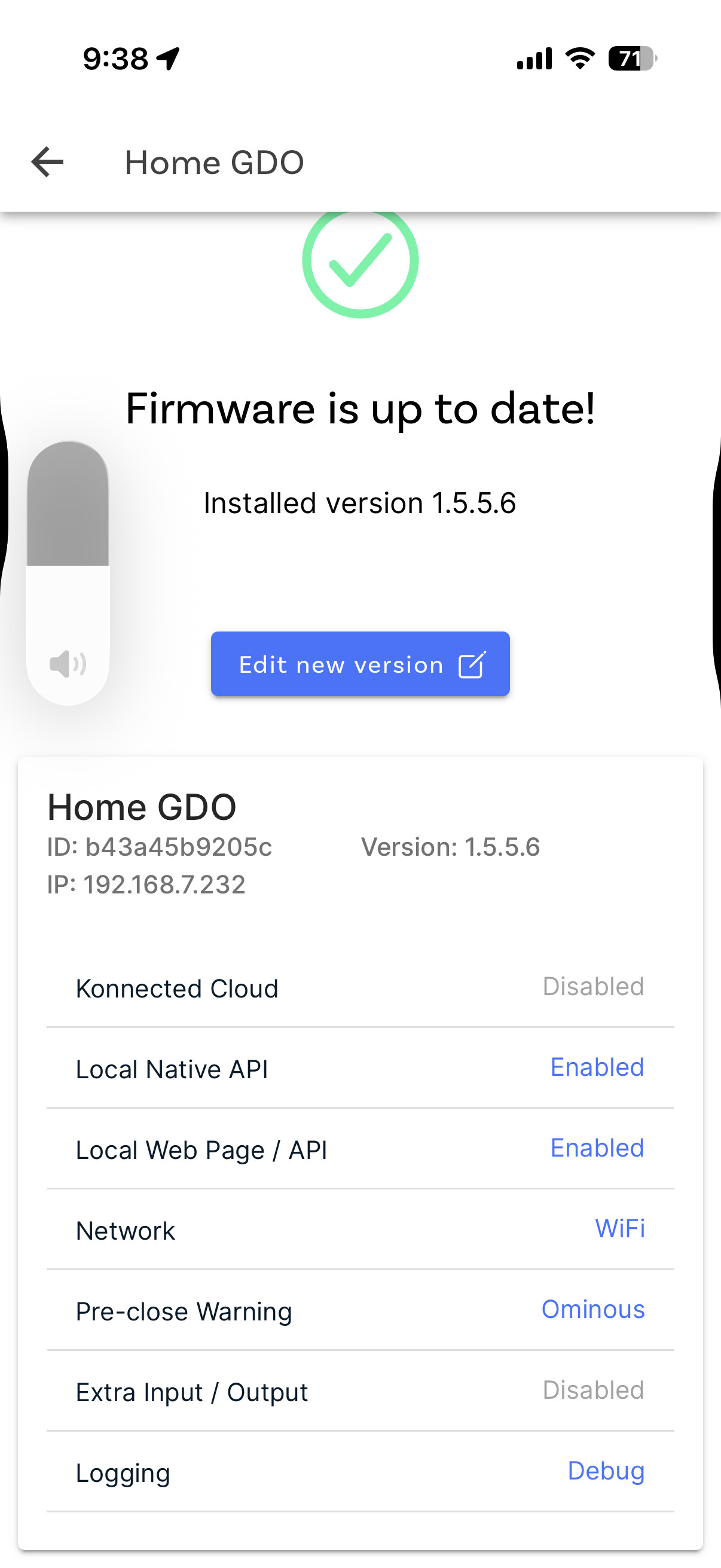Click the pencil edit icon in button
This screenshot has width=721, height=1568.
coord(472,665)
